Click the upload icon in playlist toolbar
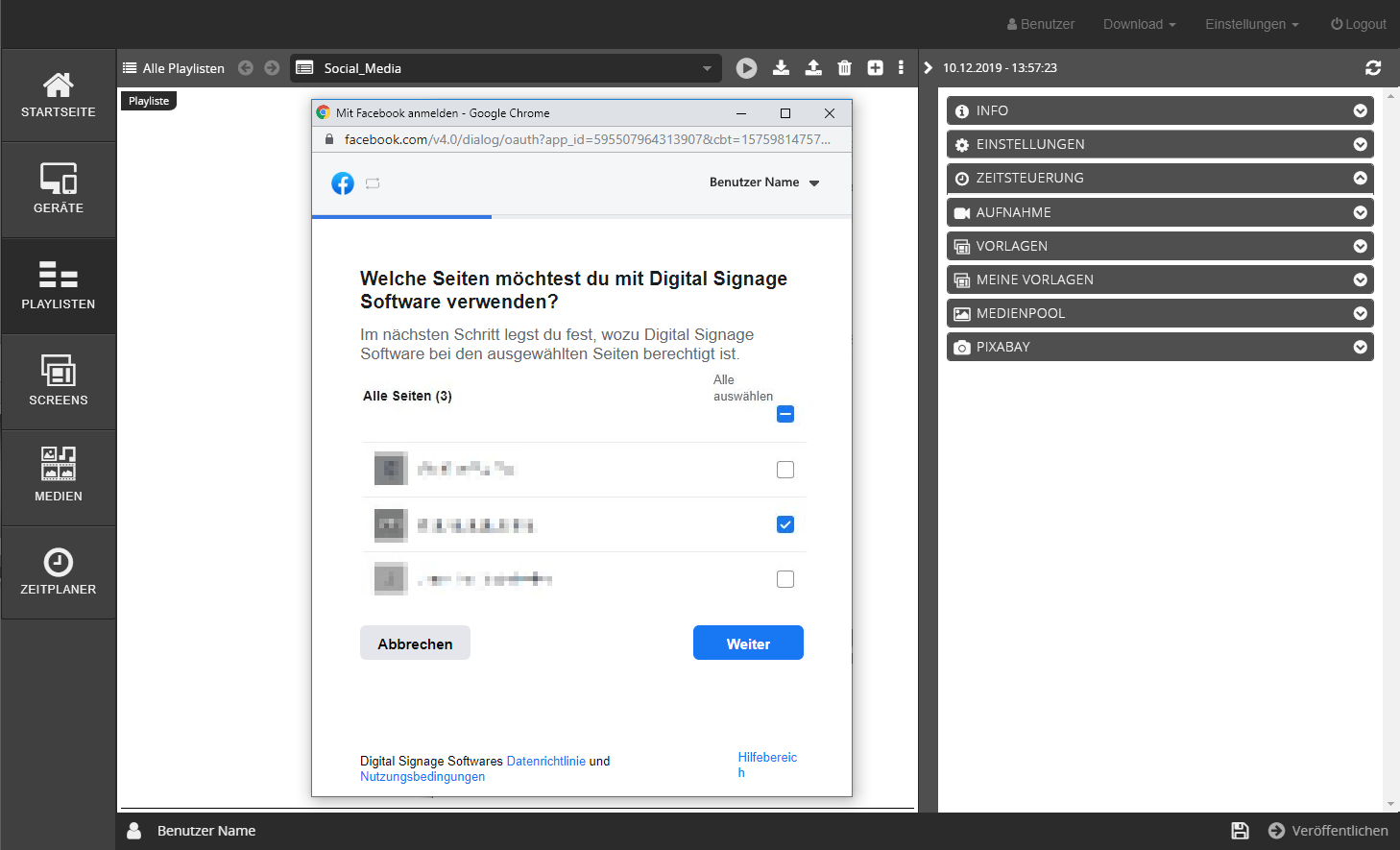The image size is (1400, 850). (x=813, y=68)
